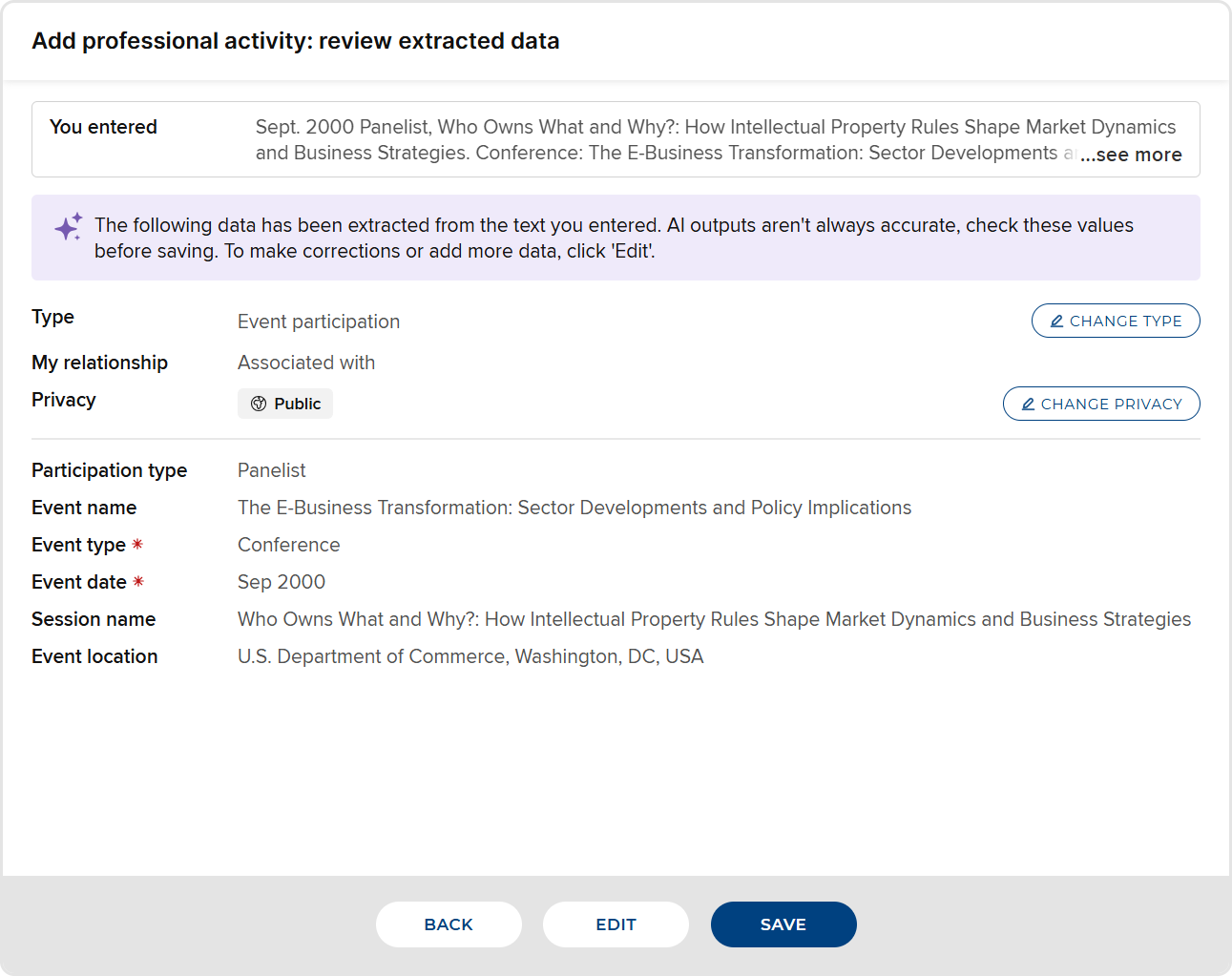Viewport: 1232px width, 976px height.
Task: Click the AI sparkle icon in the notice
Action: pyautogui.click(x=68, y=227)
